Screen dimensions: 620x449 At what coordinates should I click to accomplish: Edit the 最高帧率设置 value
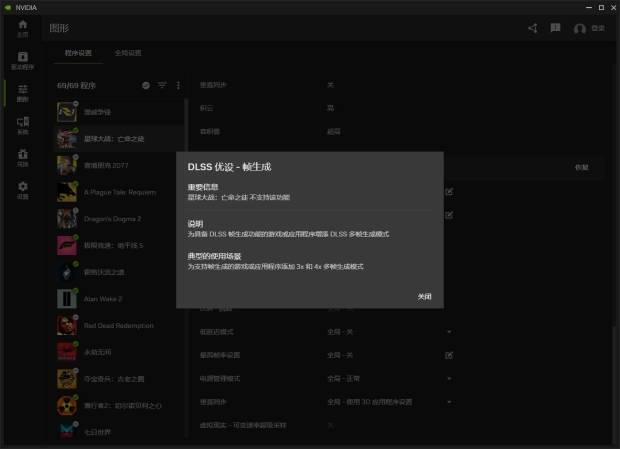[x=449, y=355]
